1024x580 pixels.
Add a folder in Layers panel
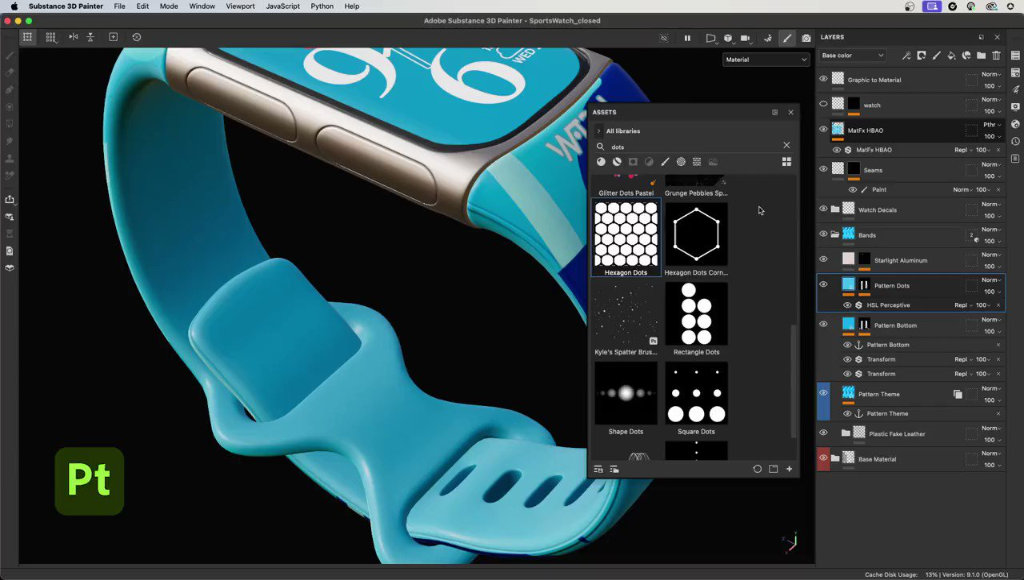(982, 56)
